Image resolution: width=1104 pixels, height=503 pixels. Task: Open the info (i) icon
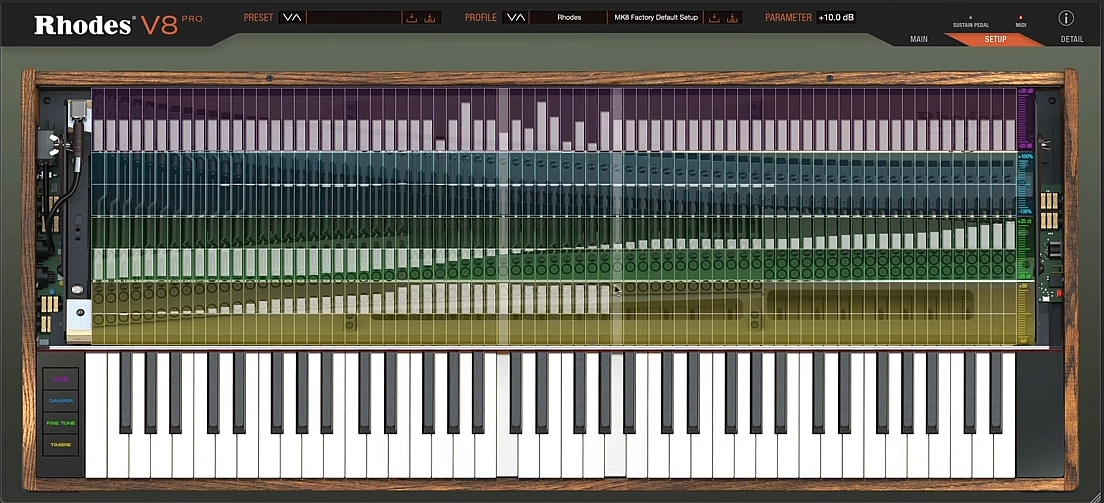[1065, 18]
